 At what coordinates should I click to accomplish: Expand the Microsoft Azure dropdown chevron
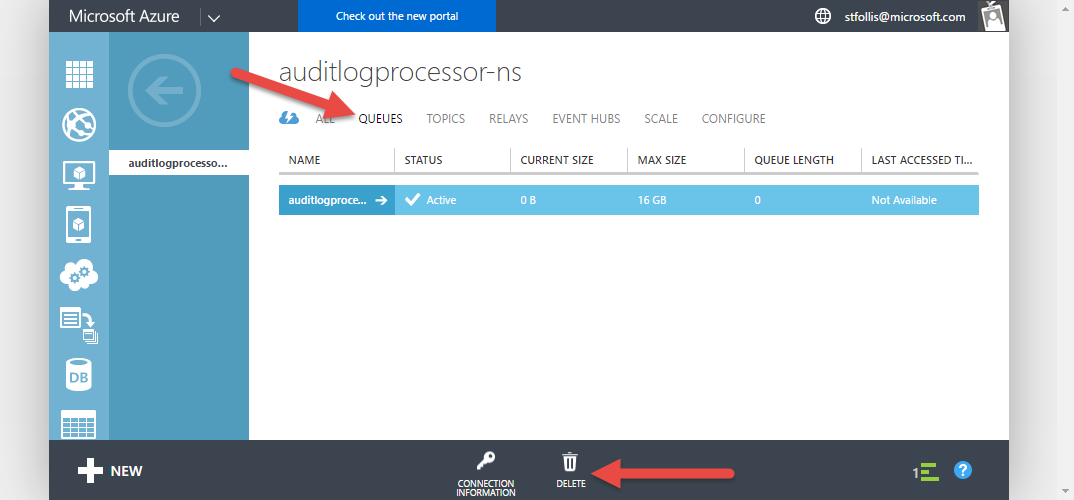pyautogui.click(x=214, y=17)
